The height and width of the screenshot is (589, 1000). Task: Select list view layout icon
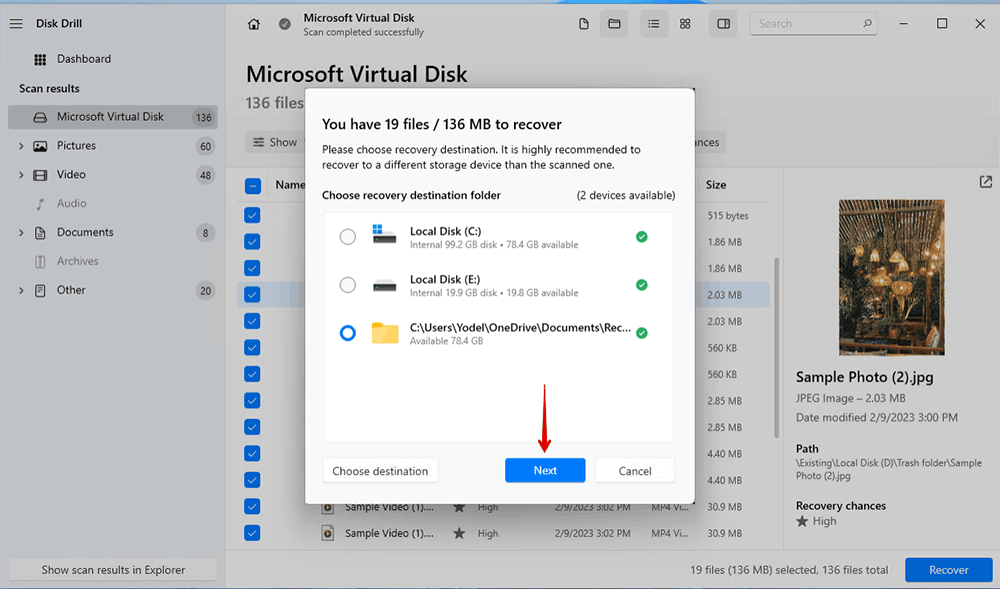(653, 24)
